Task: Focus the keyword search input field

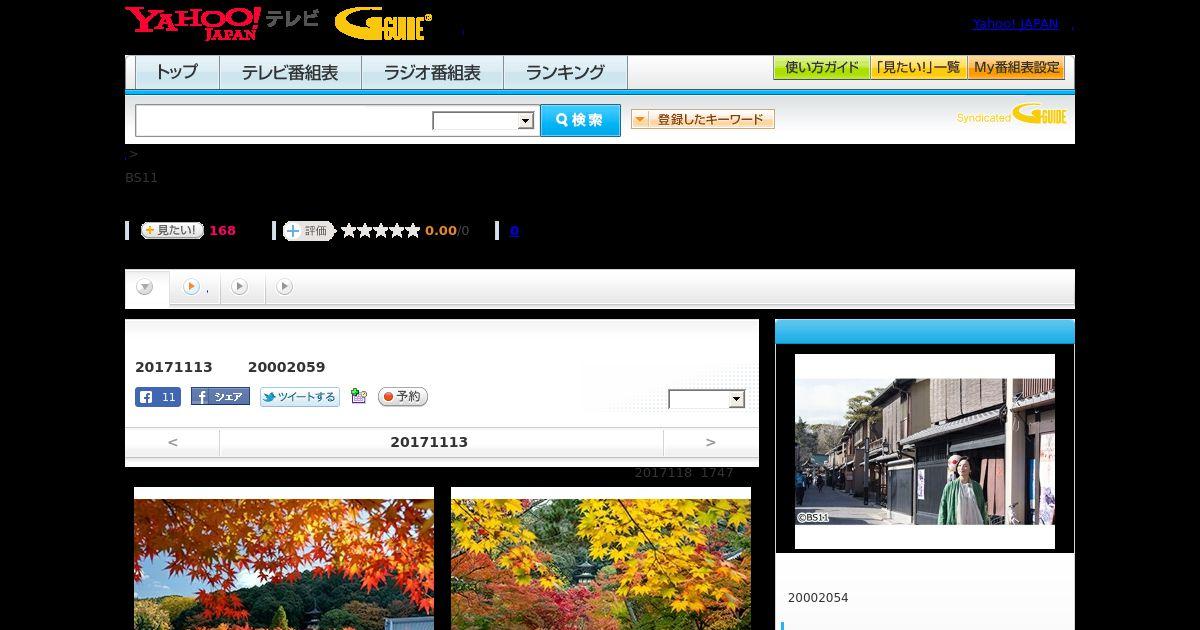Action: coord(284,121)
